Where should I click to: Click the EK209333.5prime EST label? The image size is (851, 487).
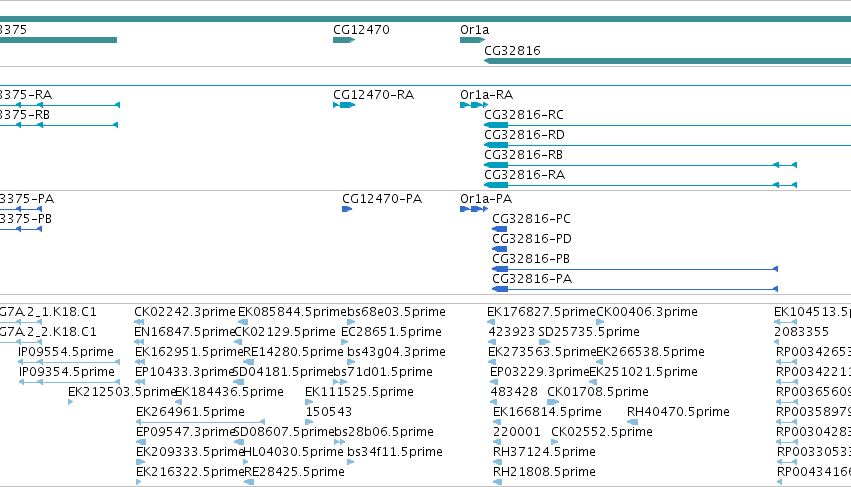190,452
